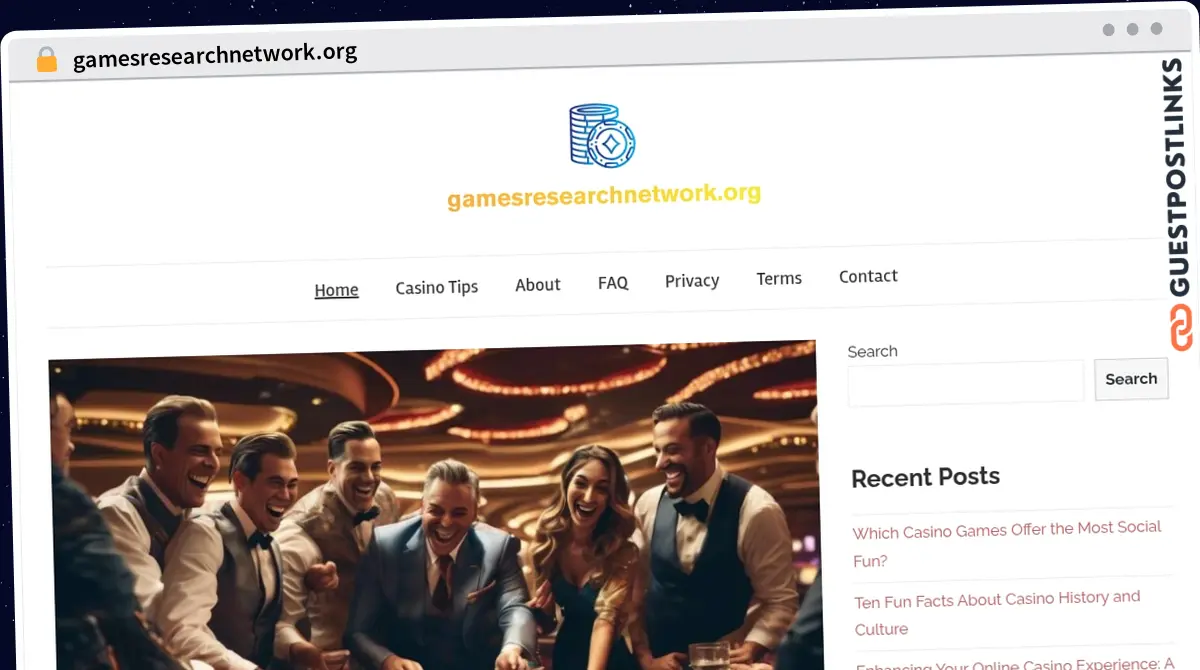Click the casino chips site logo

point(602,136)
